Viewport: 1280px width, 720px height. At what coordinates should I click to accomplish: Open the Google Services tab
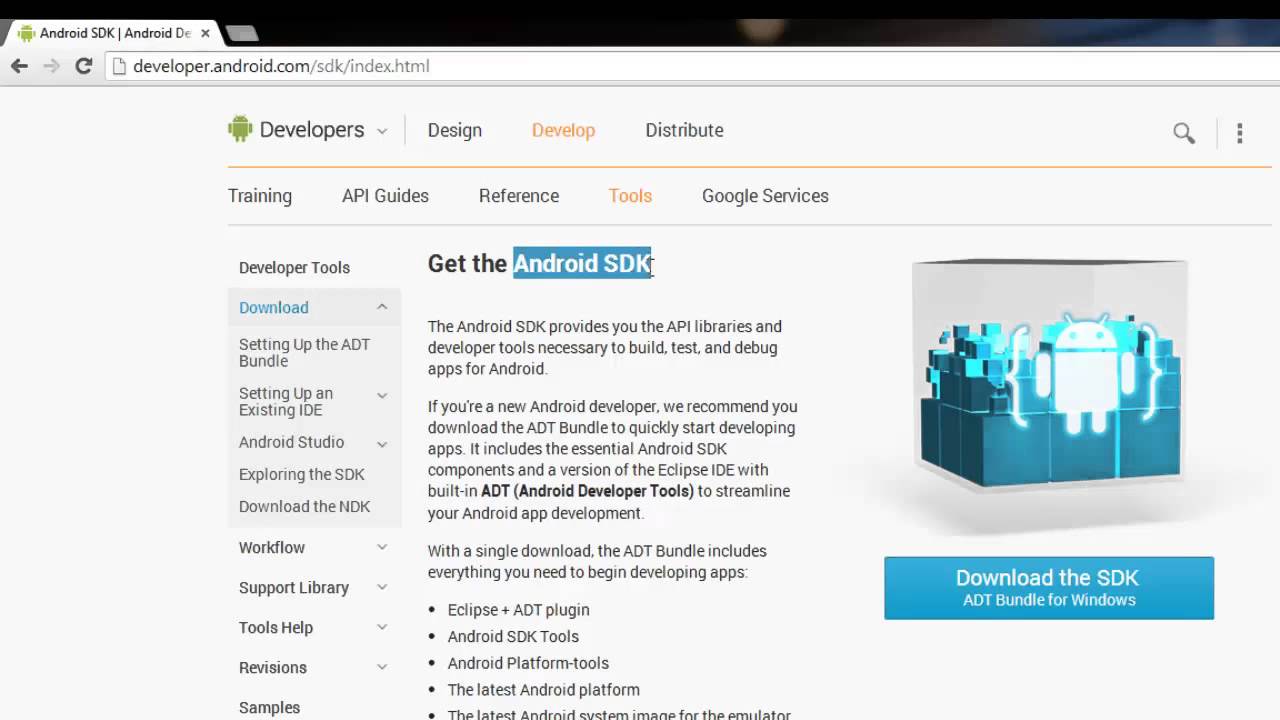click(x=765, y=196)
